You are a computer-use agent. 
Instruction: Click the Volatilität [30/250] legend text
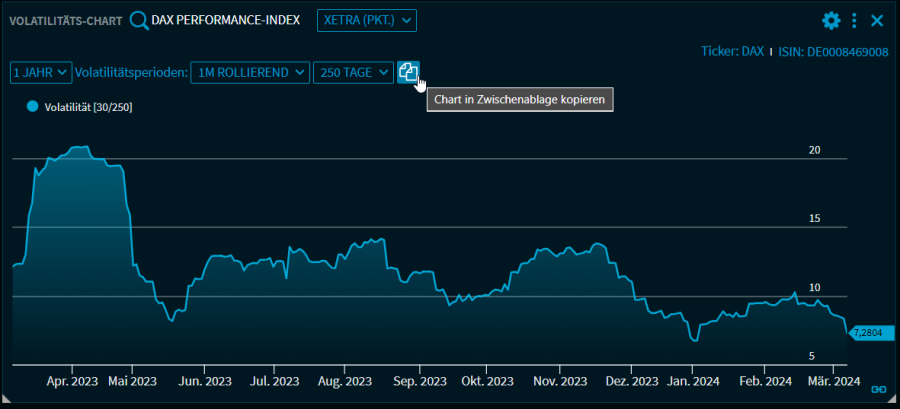(x=89, y=106)
